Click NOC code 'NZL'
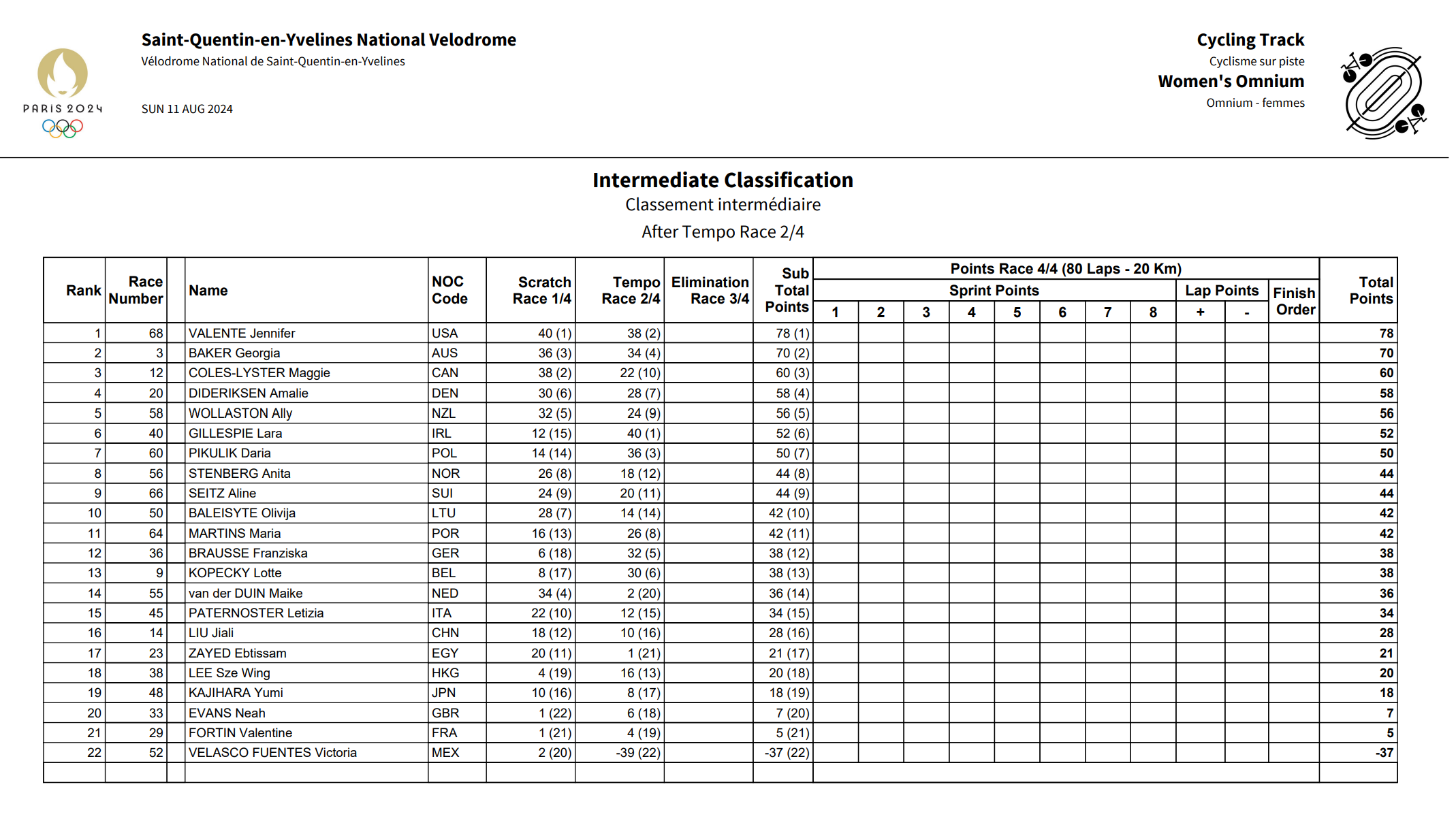1456x825 pixels. (x=443, y=413)
